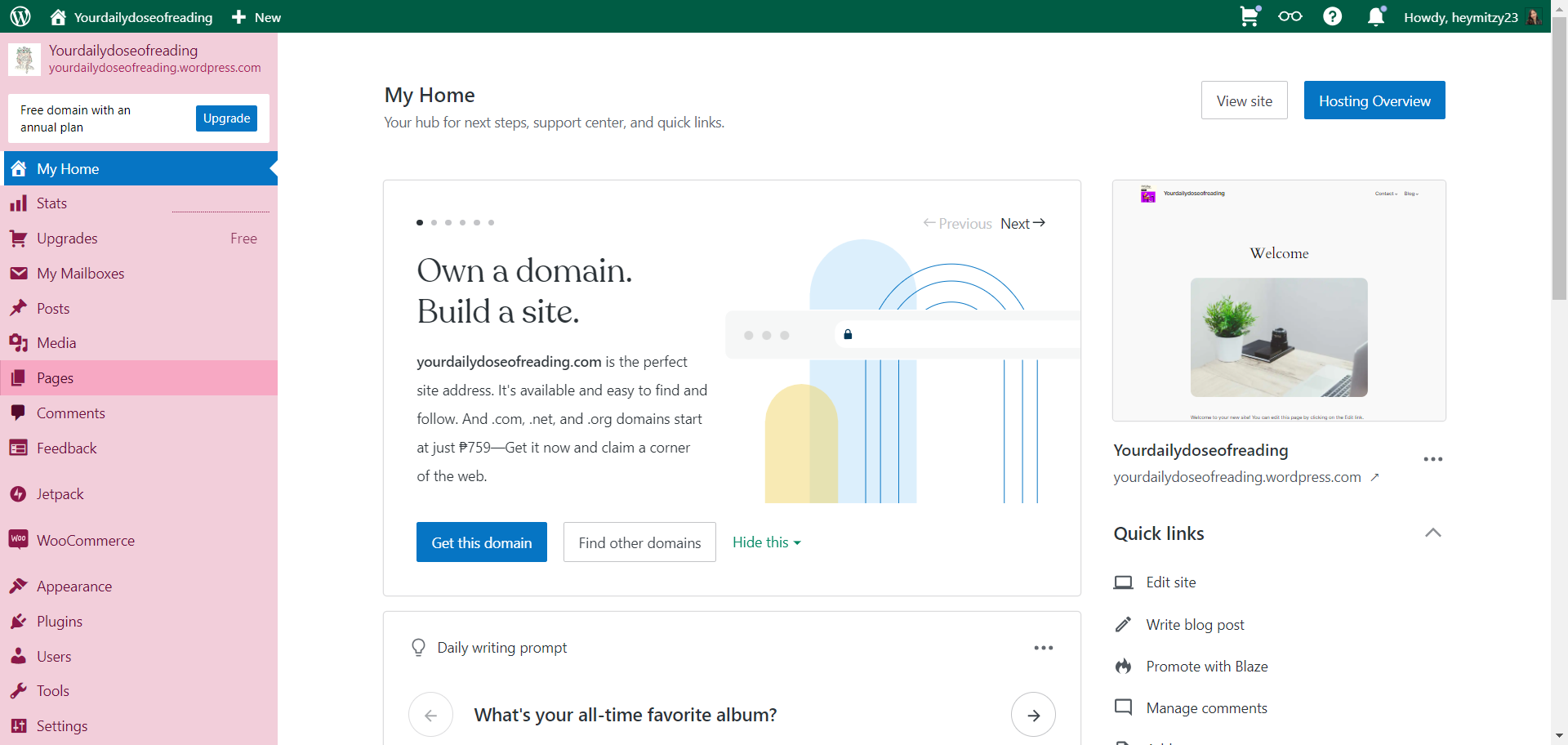This screenshot has width=1568, height=745.
Task: Show previous writing prompt arrow
Action: click(x=431, y=715)
